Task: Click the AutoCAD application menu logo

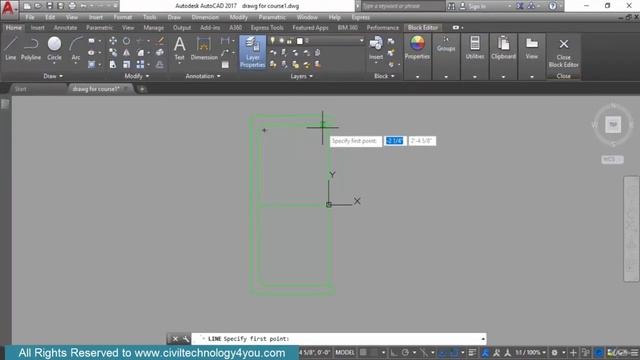Action: tap(8, 8)
